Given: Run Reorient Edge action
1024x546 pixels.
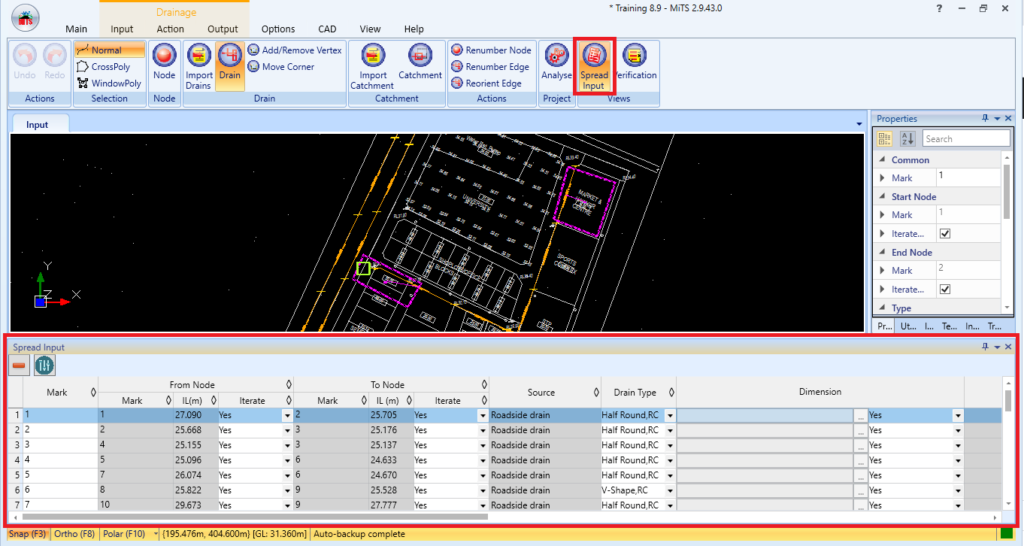Looking at the screenshot, I should [x=487, y=83].
